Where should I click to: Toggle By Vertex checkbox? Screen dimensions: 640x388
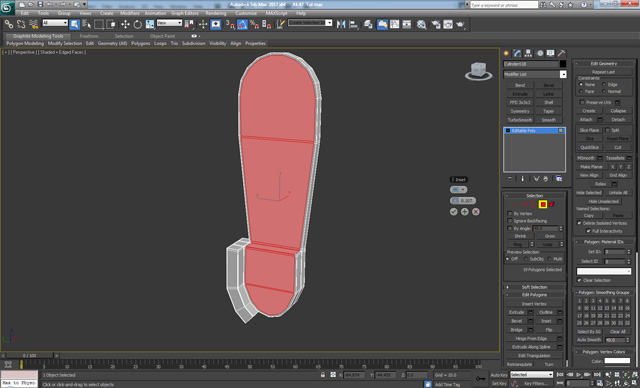509,213
